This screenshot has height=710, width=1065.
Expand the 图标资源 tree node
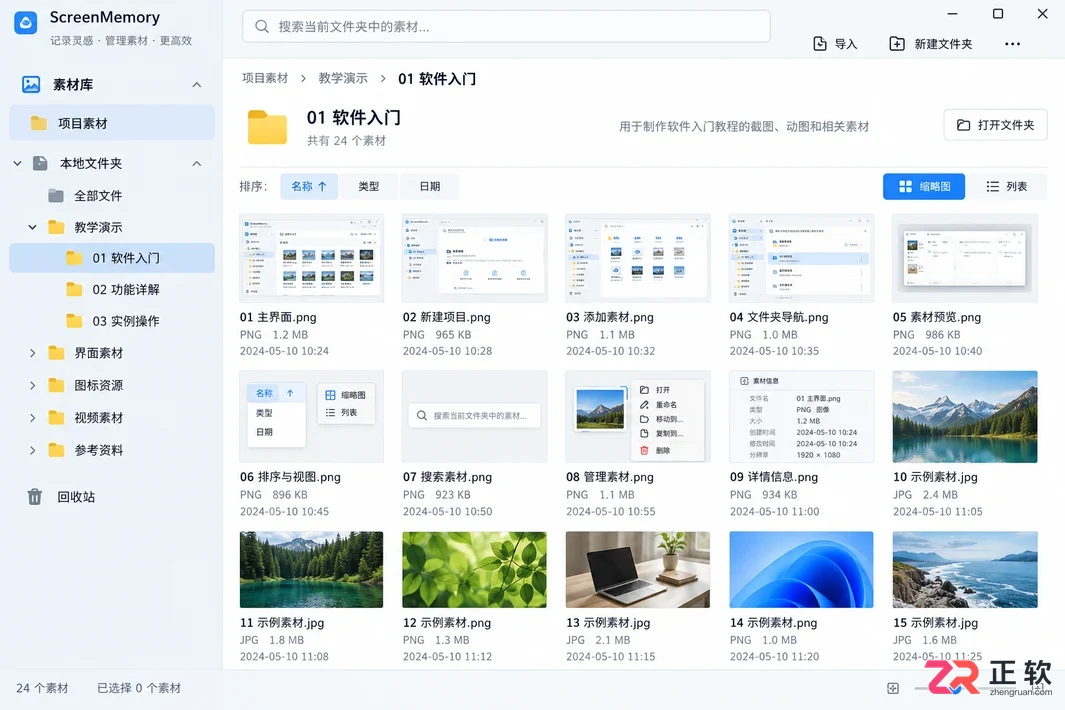click(x=32, y=385)
